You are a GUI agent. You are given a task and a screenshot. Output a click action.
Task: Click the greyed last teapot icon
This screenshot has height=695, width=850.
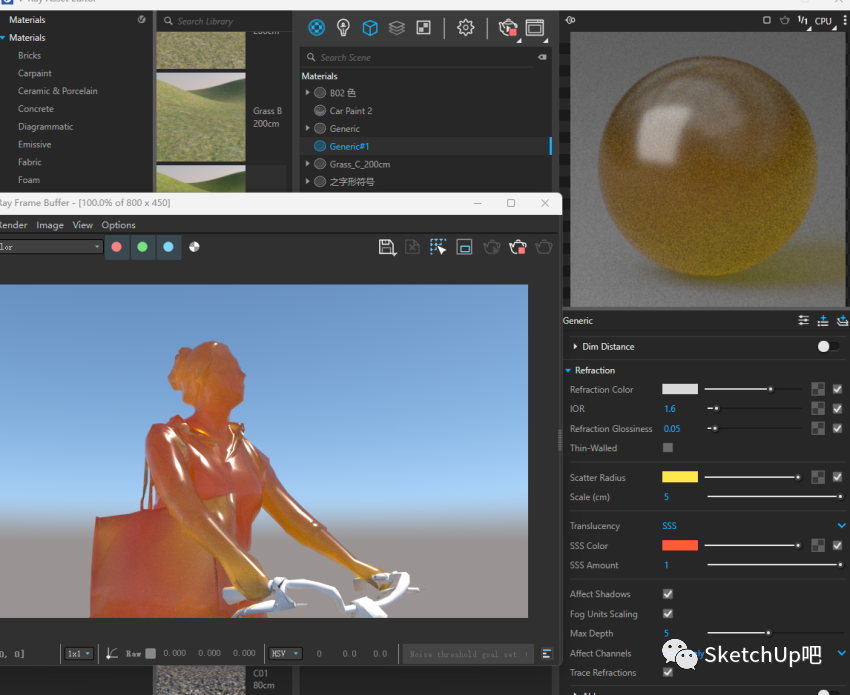(x=544, y=247)
